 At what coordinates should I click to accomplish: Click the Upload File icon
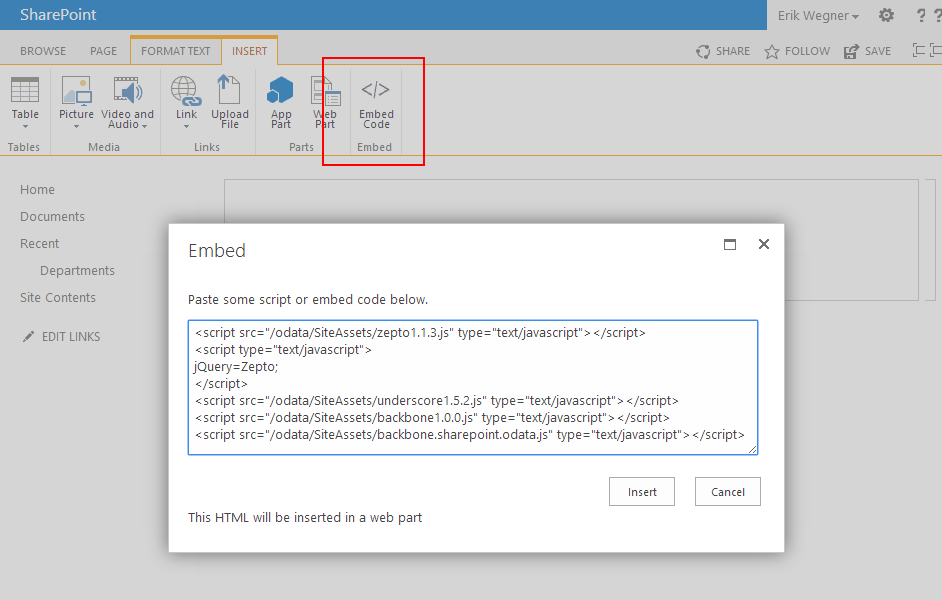click(x=230, y=103)
